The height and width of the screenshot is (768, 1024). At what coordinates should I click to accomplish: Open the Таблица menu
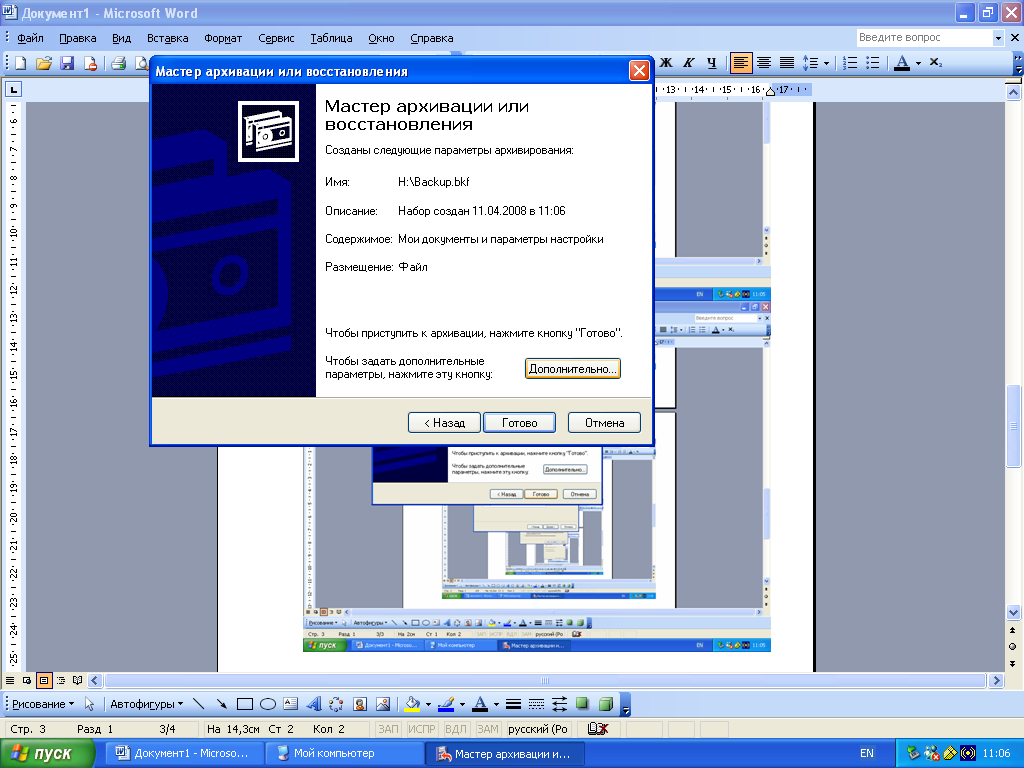pyautogui.click(x=331, y=38)
